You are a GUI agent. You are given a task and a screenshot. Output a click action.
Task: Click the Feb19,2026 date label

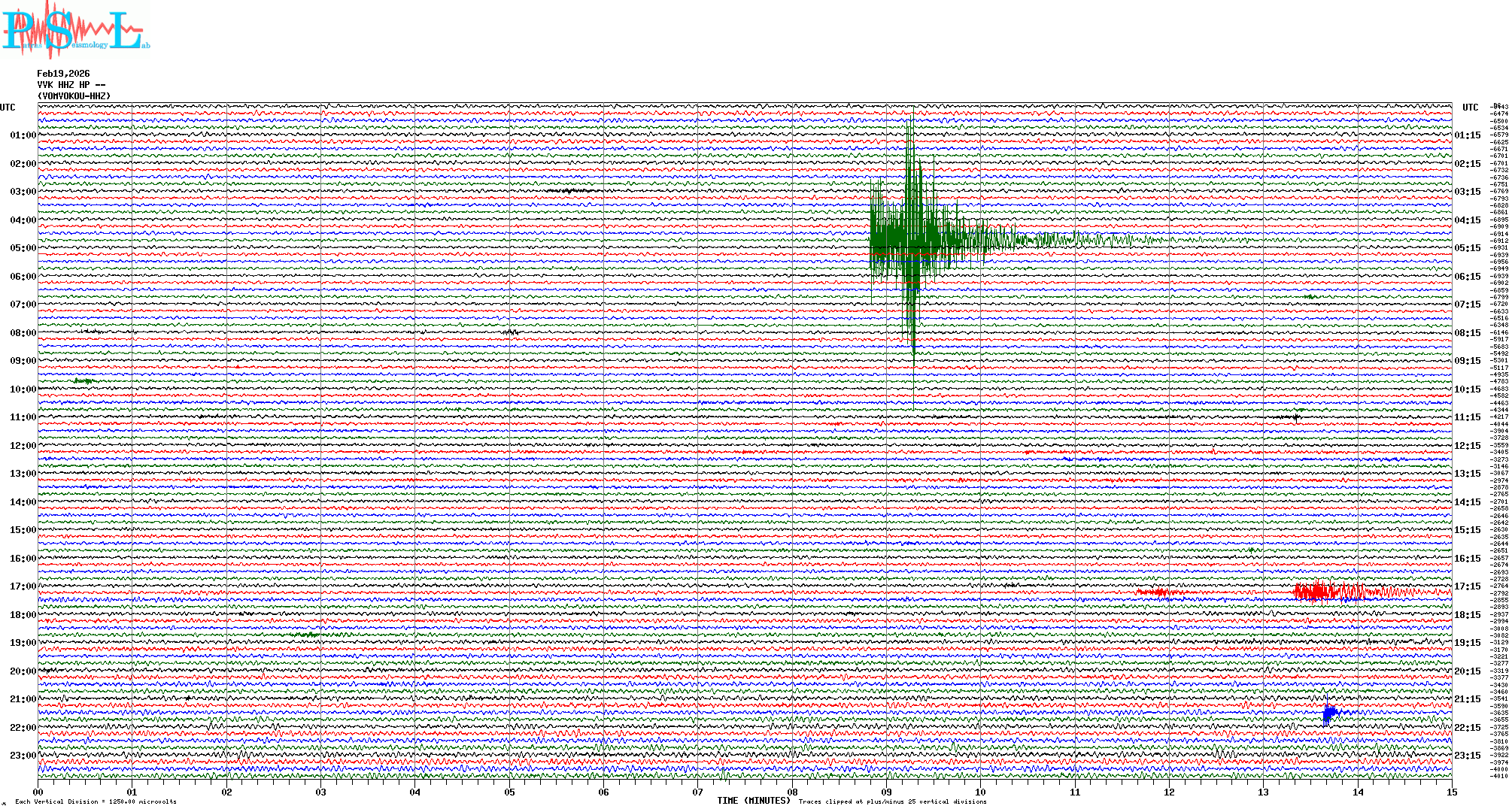coord(63,74)
